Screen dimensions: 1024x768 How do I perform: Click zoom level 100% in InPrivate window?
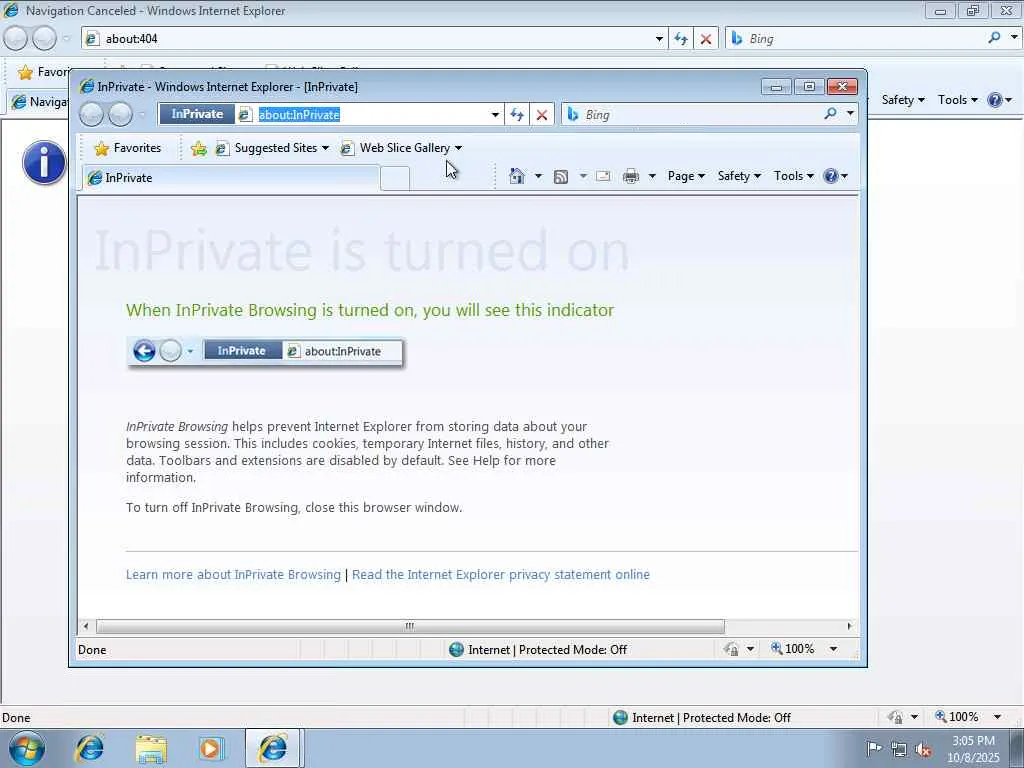[793, 649]
